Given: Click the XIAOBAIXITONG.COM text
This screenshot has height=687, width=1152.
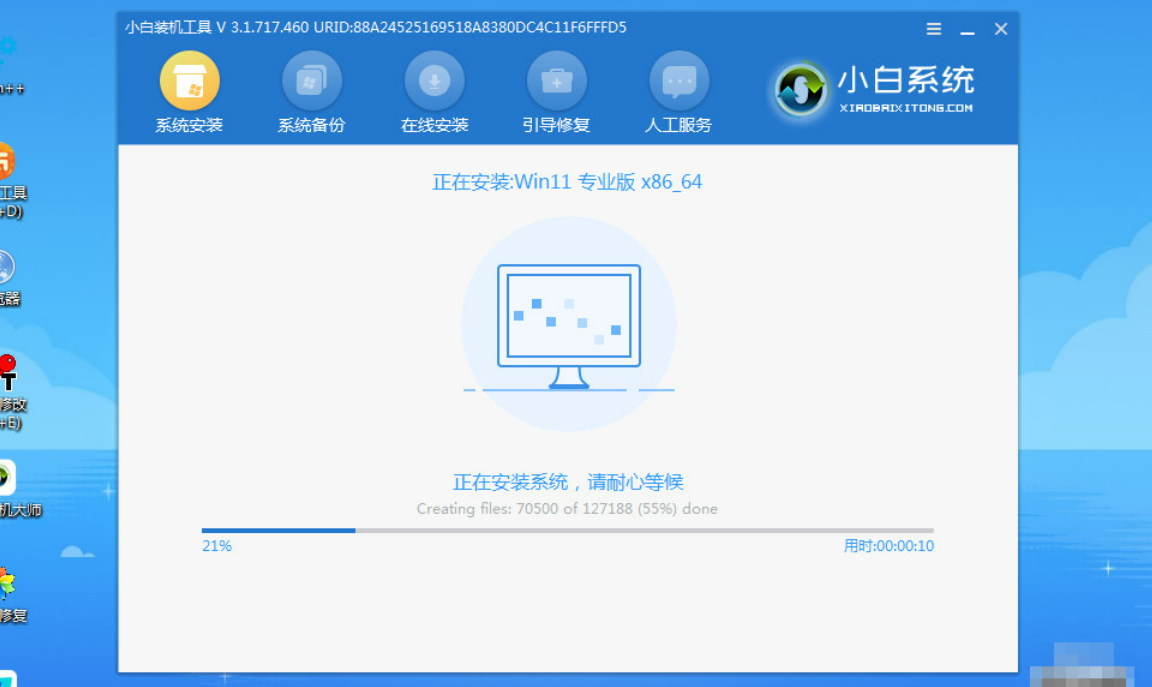Looking at the screenshot, I should (x=906, y=108).
